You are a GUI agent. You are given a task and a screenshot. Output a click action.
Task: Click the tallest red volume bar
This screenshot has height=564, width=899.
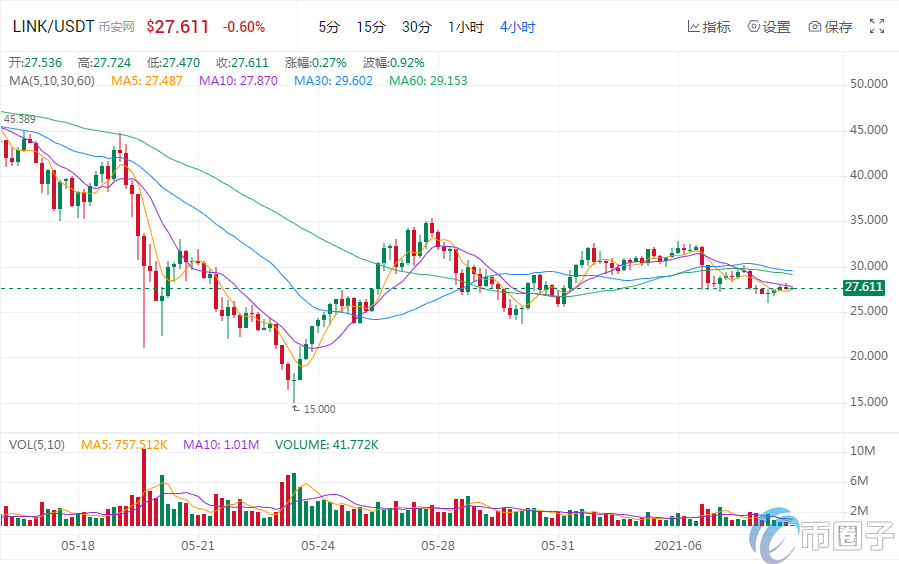click(x=144, y=487)
